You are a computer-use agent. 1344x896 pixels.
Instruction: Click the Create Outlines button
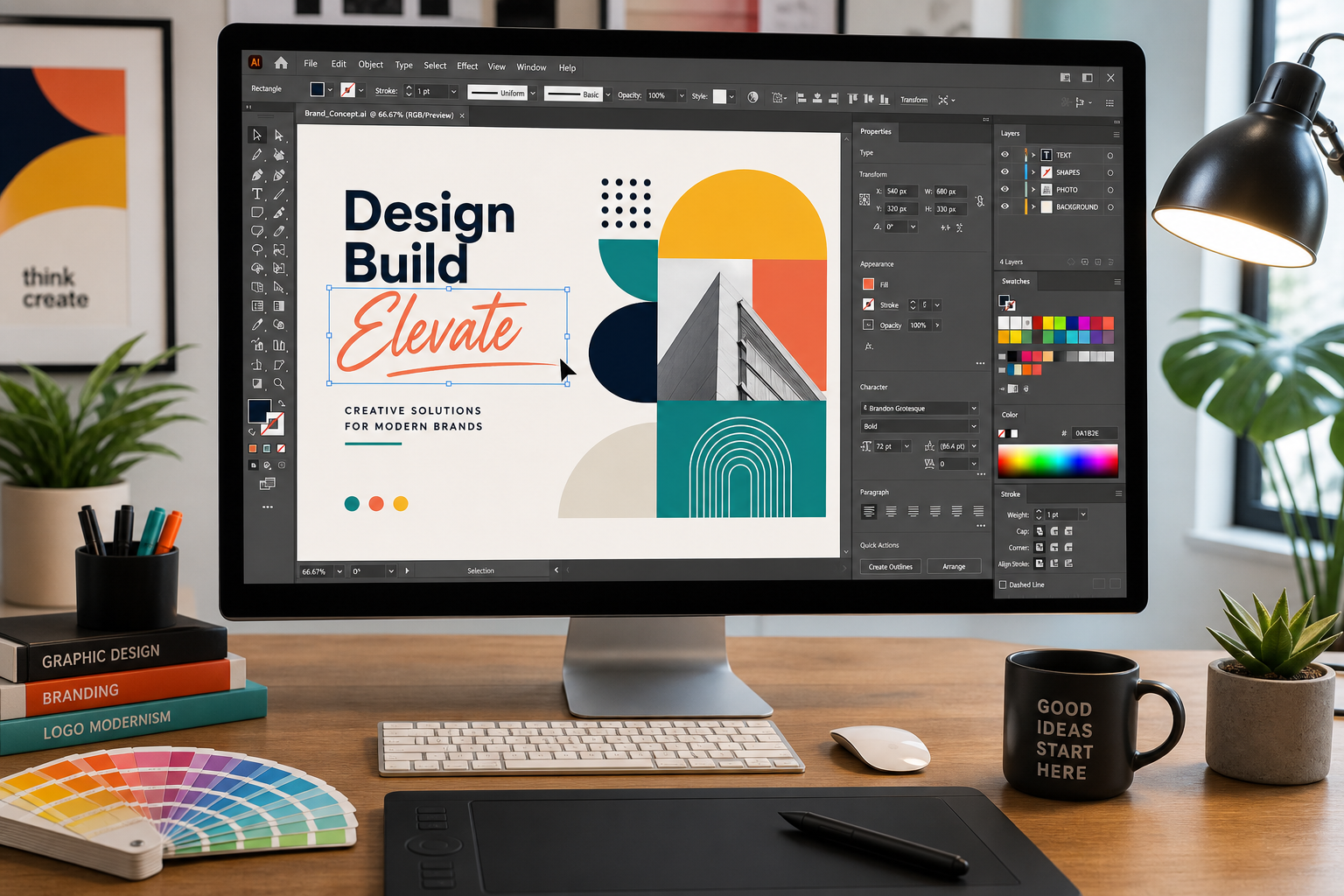point(890,566)
